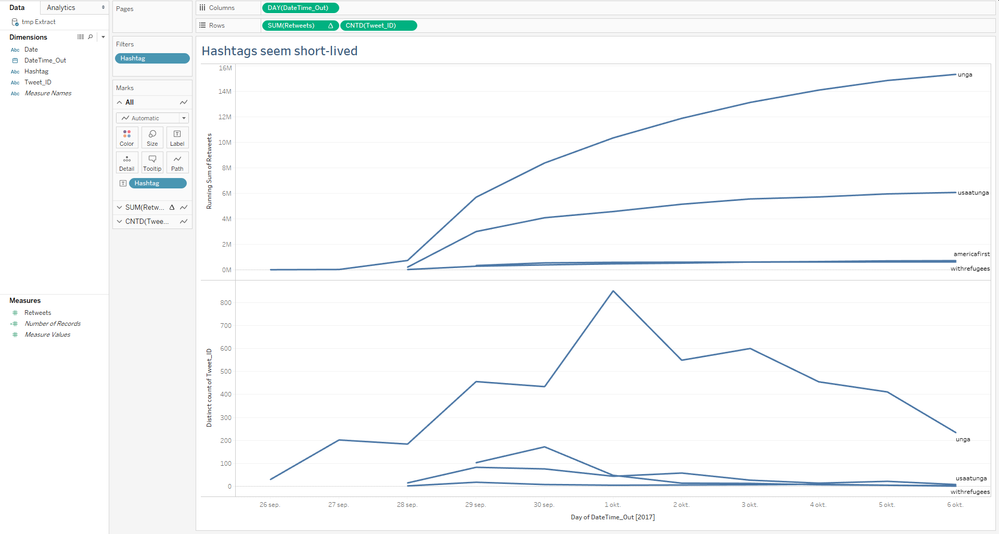Click the number icon next to Retweets
Screen dimensions: 999x534
click(x=15, y=313)
